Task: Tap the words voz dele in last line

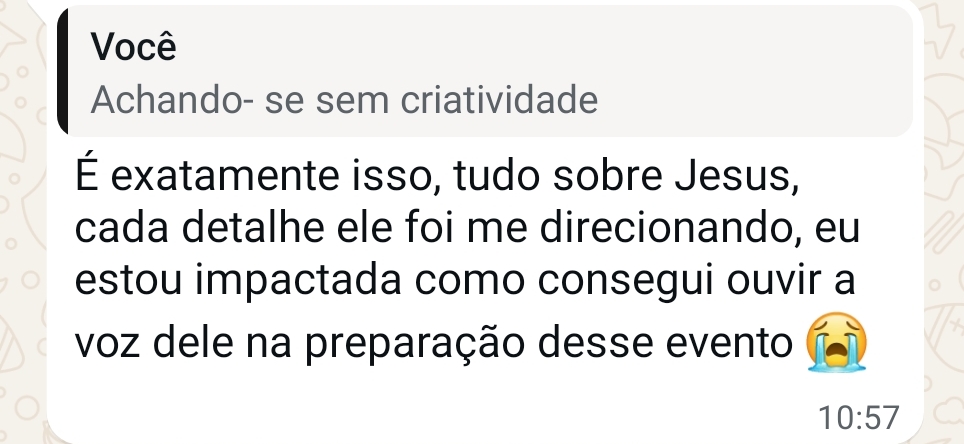Action: click(x=154, y=343)
